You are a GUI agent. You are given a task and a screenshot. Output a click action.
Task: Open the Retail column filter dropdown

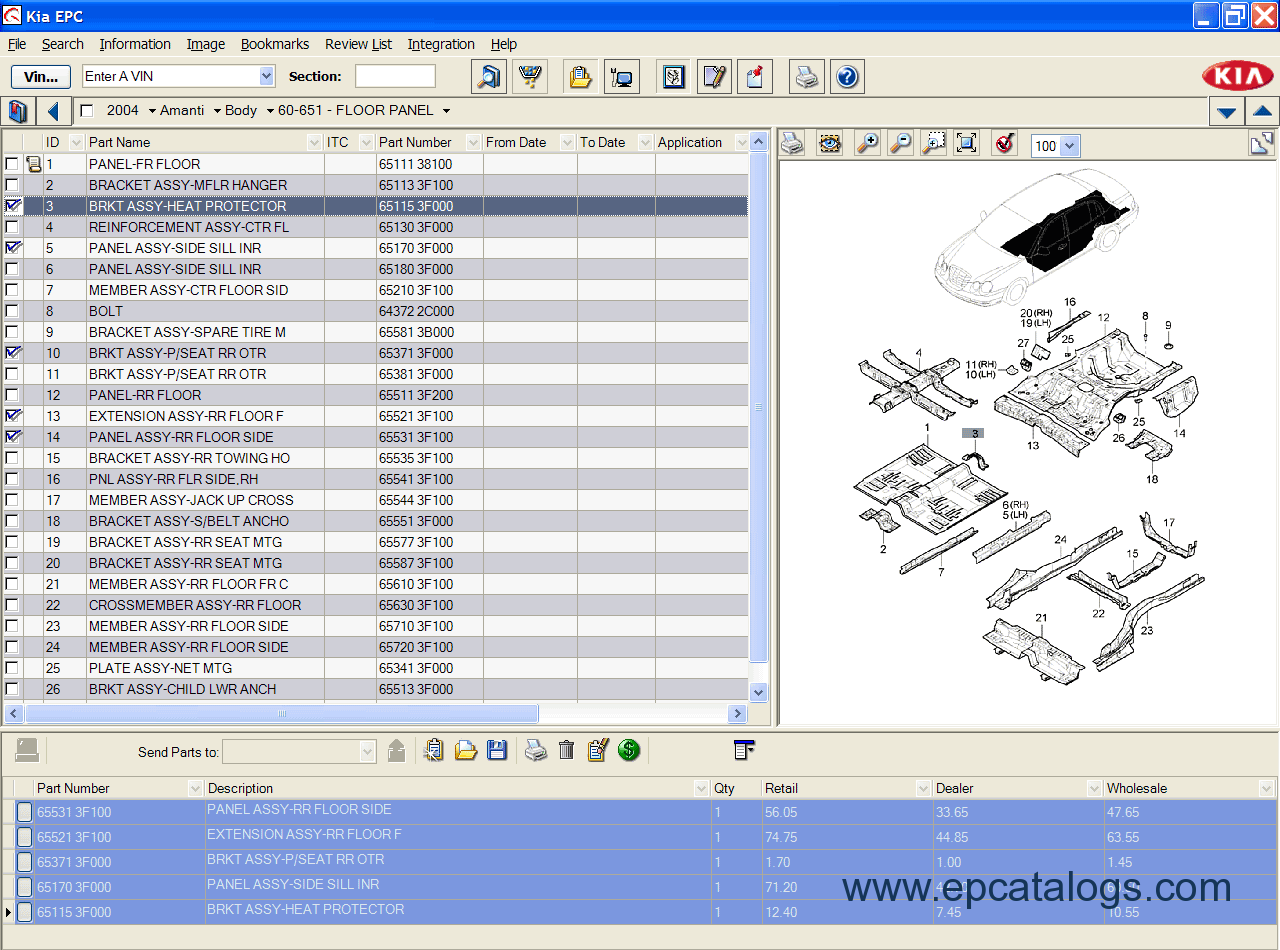coord(923,788)
